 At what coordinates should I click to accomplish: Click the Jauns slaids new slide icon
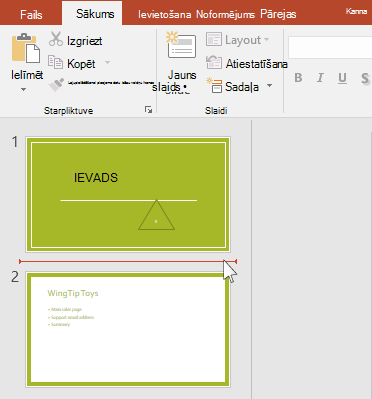tap(181, 46)
